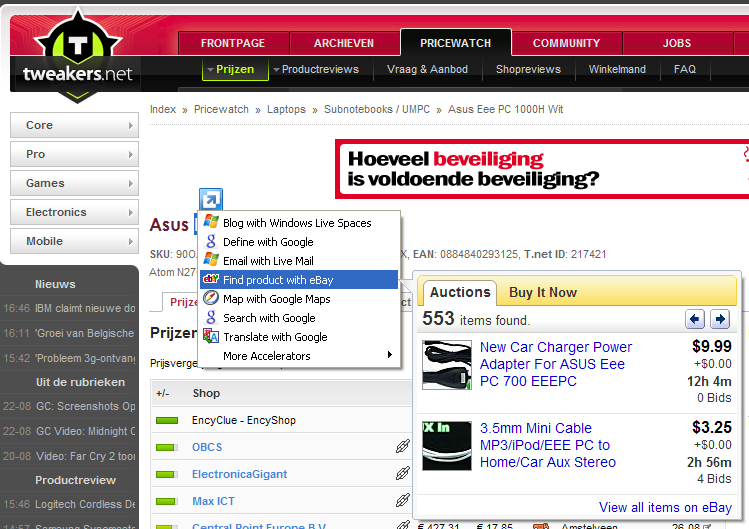
Task: Click the Pricewatch breadcrumb link
Action: pyautogui.click(x=221, y=109)
